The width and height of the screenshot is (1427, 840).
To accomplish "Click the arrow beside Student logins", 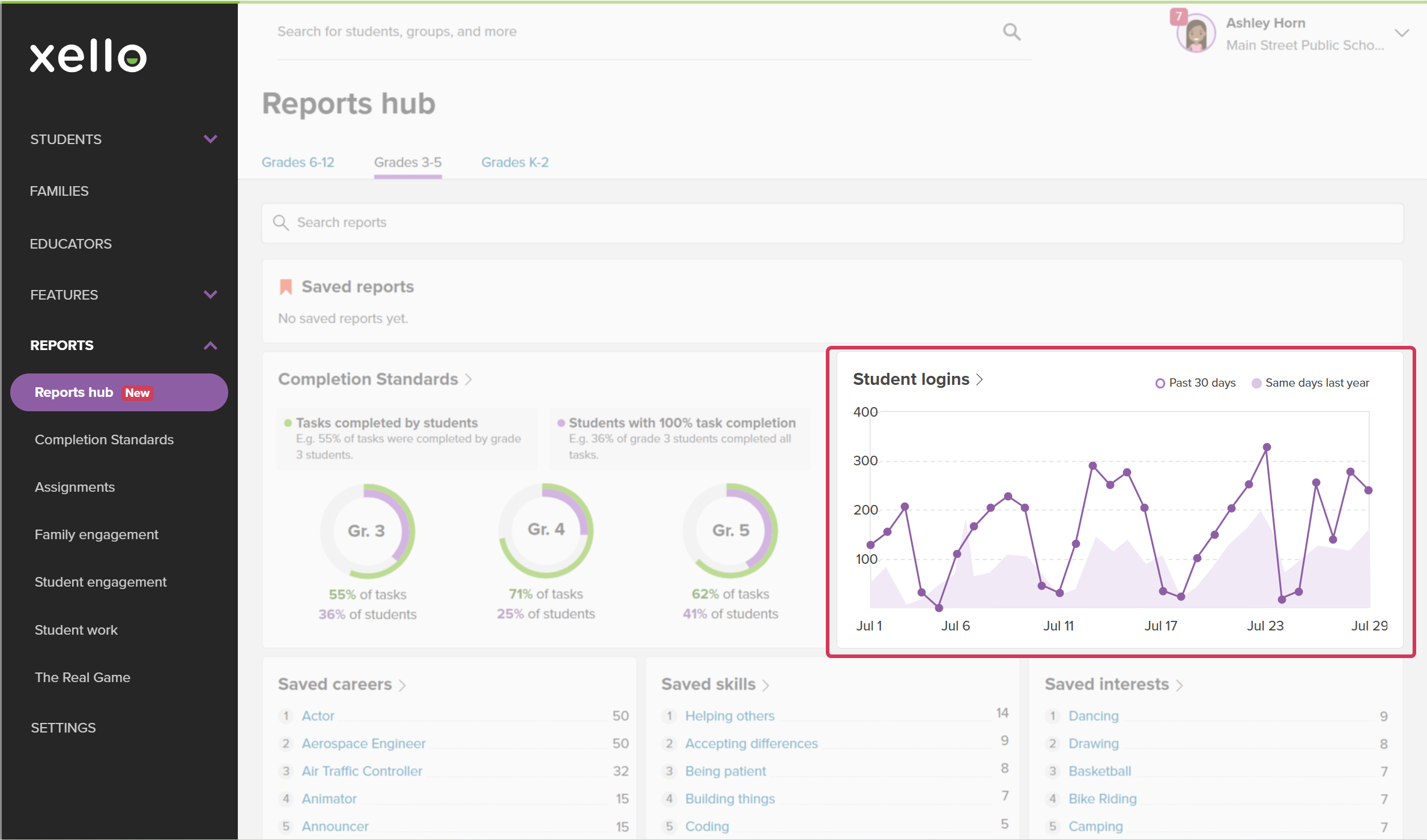I will click(x=980, y=379).
